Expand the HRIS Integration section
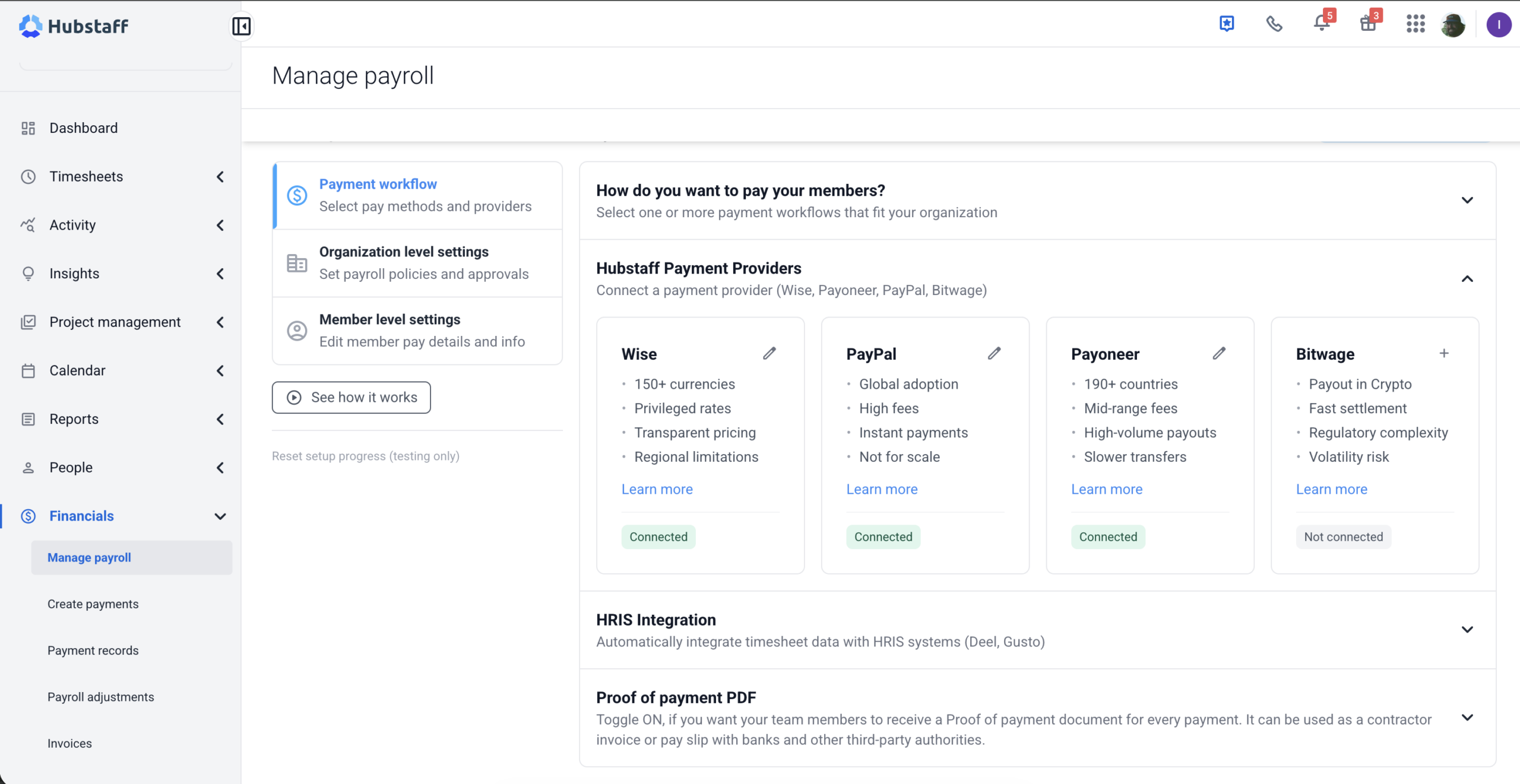The width and height of the screenshot is (1520, 784). (1467, 630)
